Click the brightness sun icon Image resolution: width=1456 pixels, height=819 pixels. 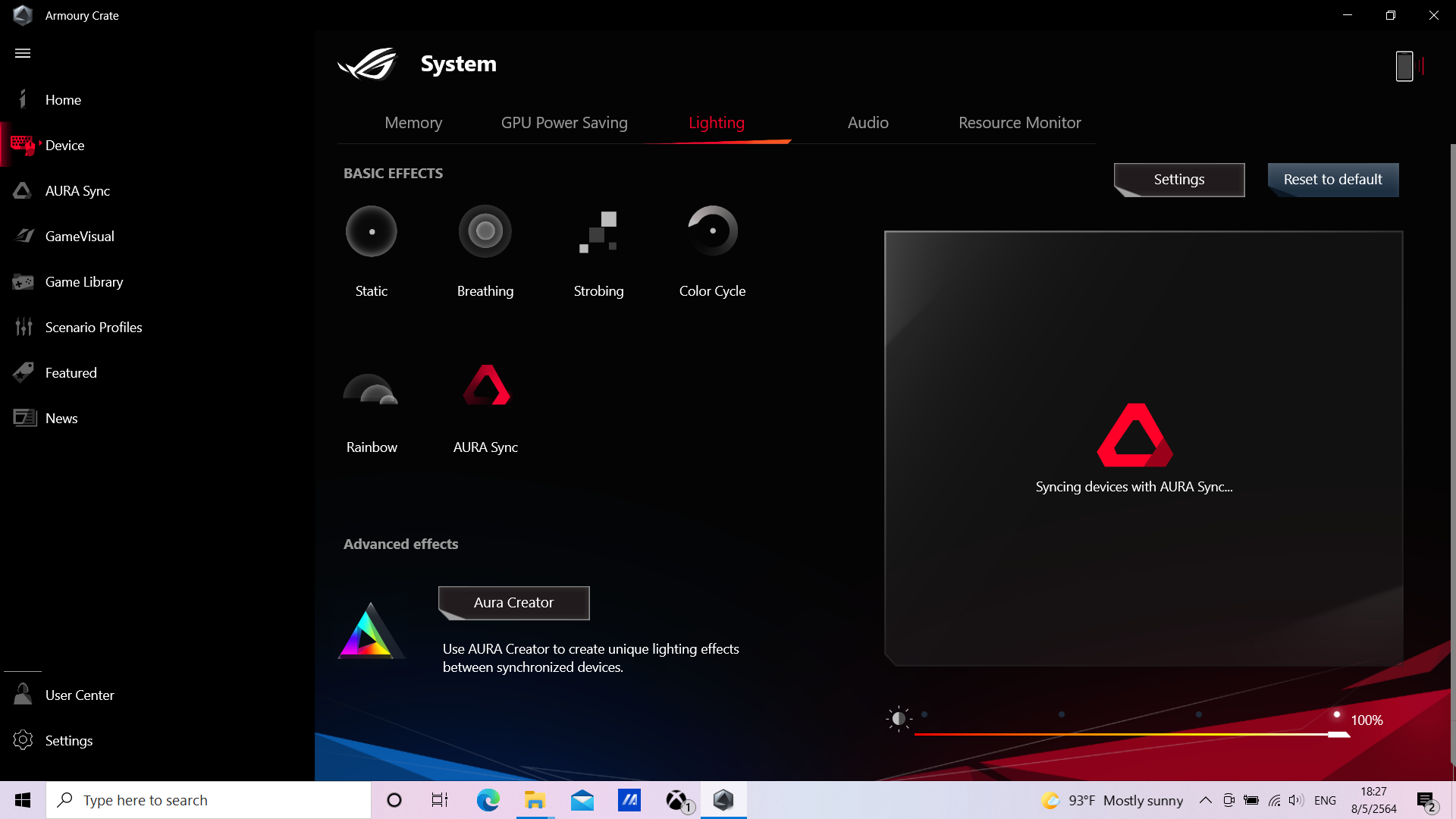899,718
